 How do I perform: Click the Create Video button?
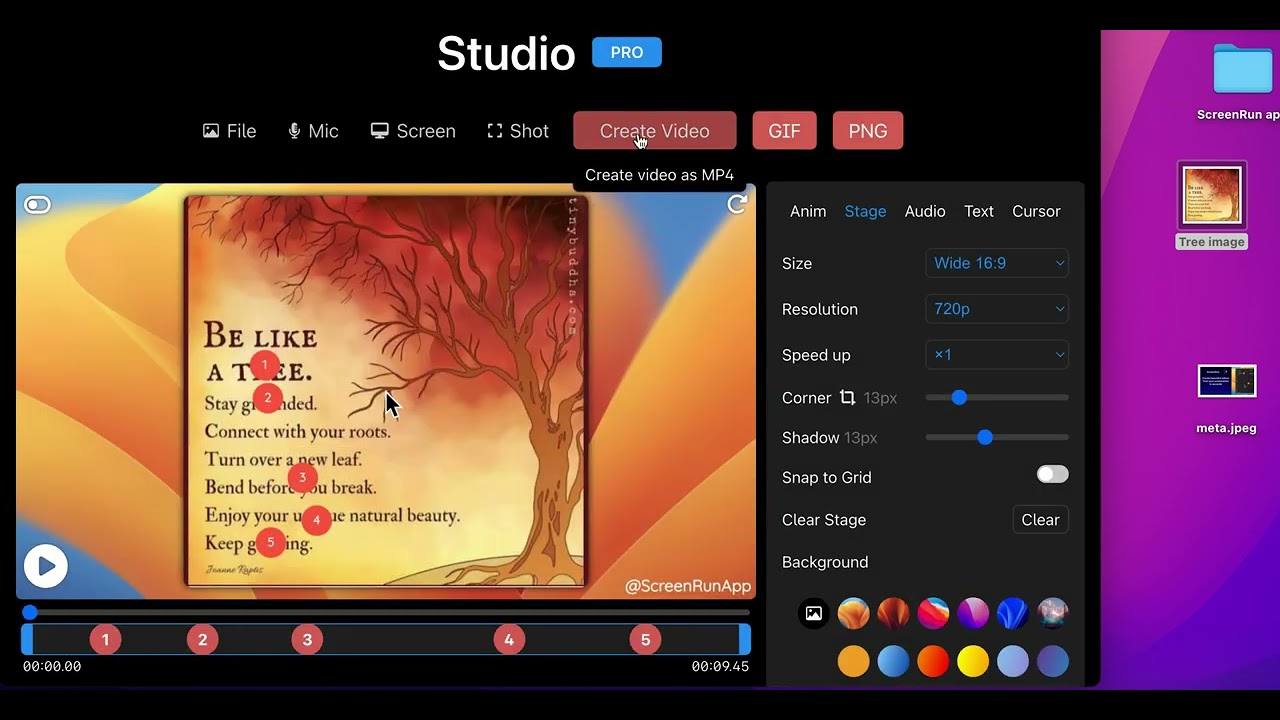pos(655,131)
